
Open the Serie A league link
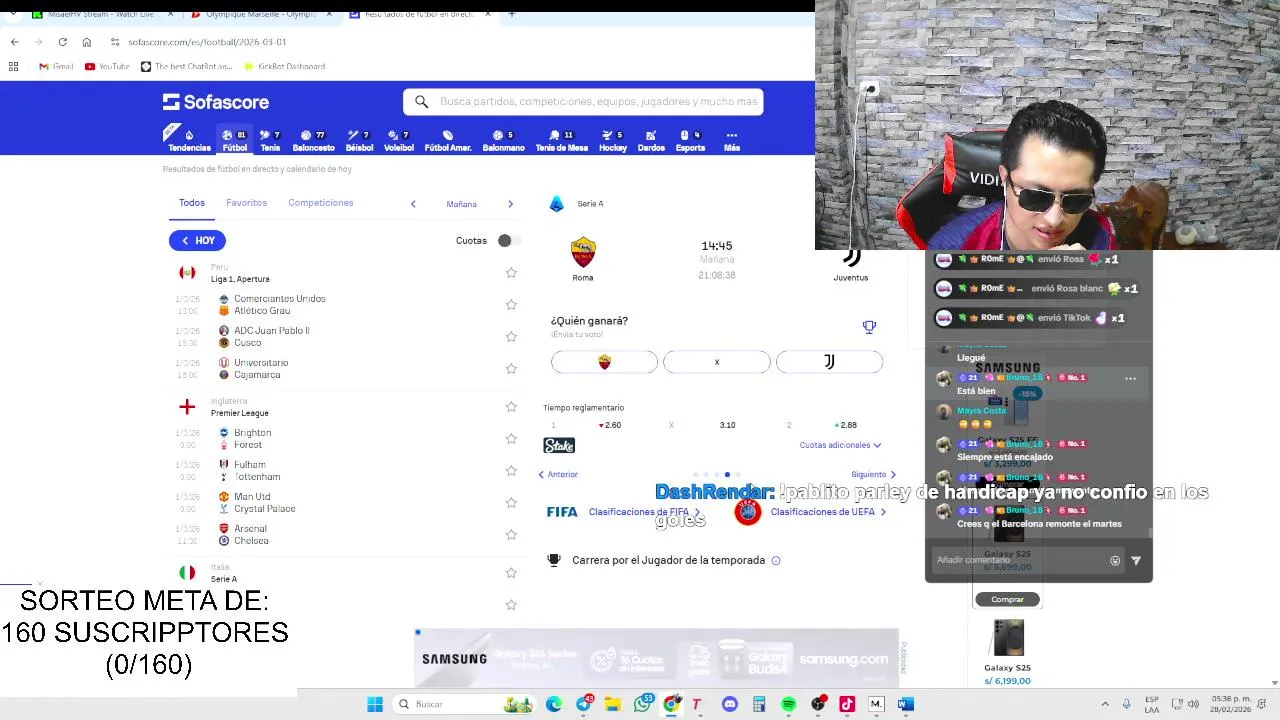590,204
